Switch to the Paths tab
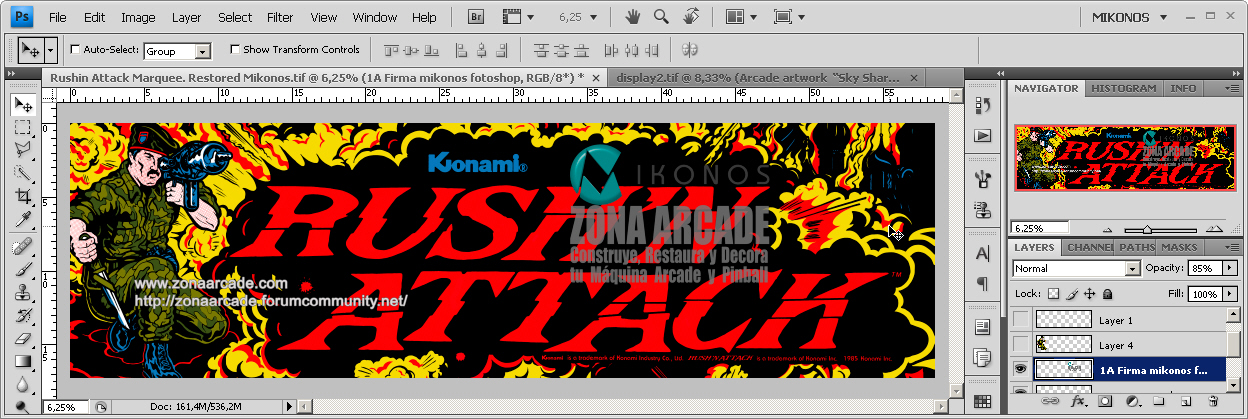Screen dimensions: 1248x419 (x=1135, y=247)
